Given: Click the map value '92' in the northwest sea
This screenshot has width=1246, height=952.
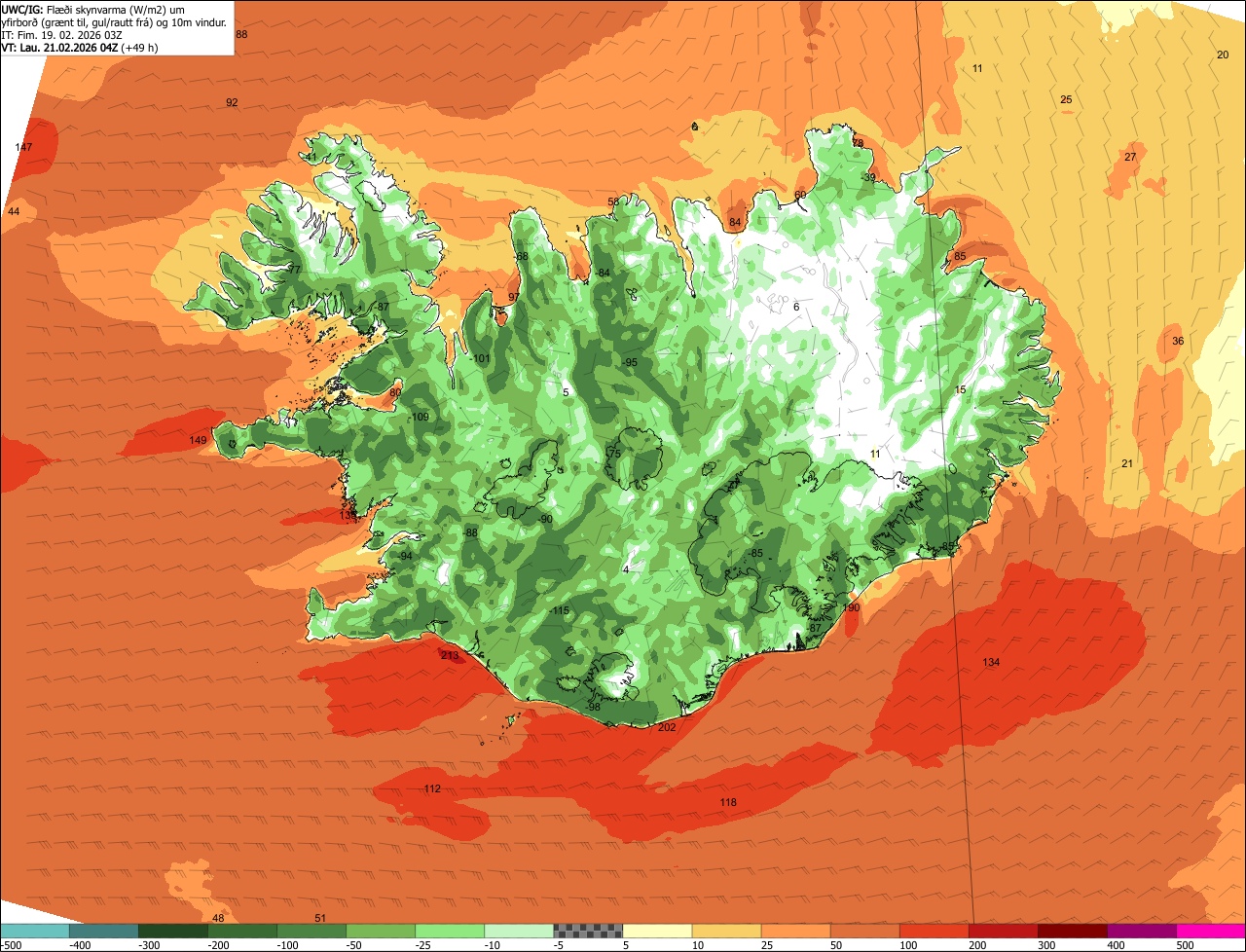Looking at the screenshot, I should 232,102.
